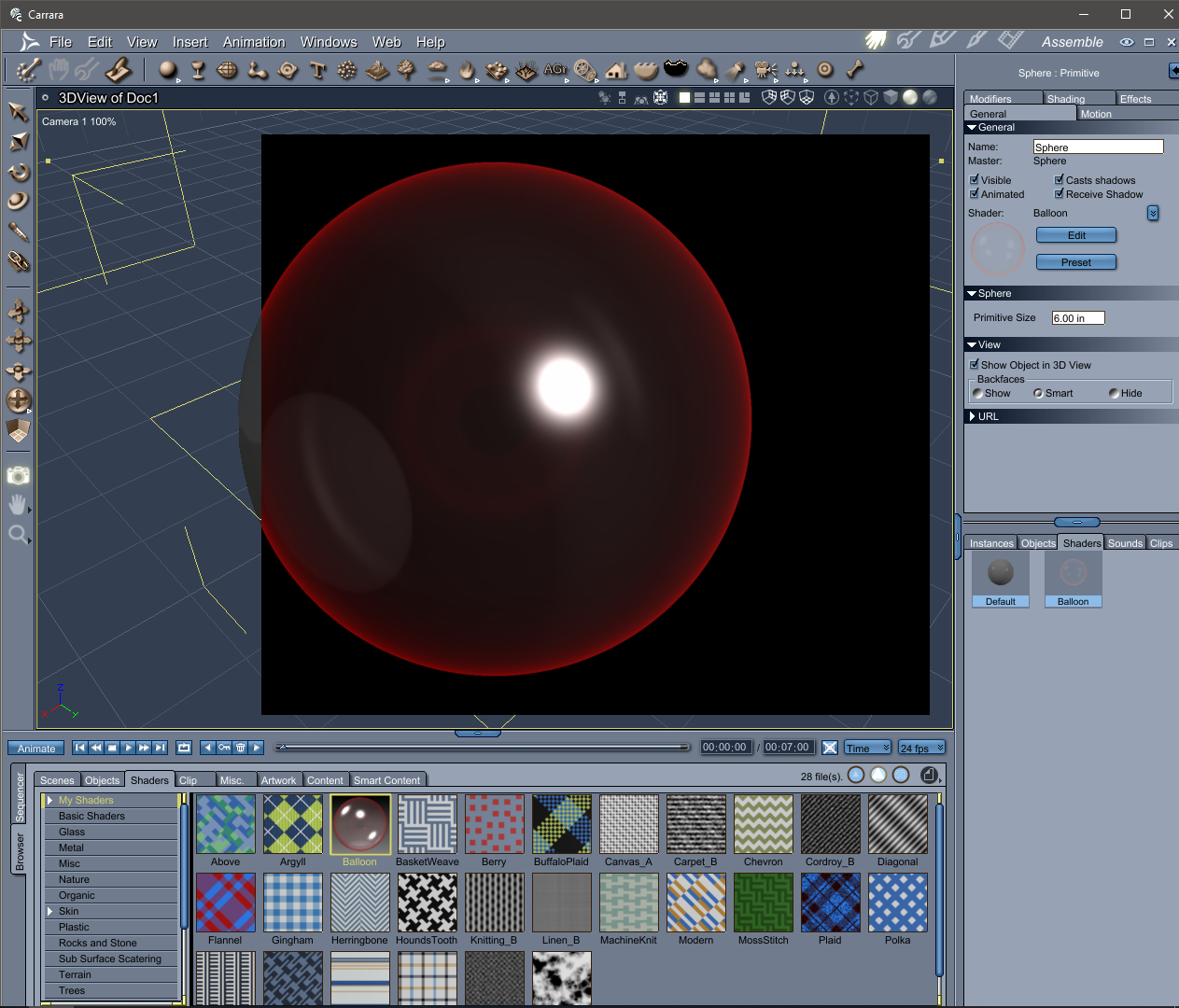Expand the My Shaders folder
The image size is (1179, 1008).
(49, 800)
